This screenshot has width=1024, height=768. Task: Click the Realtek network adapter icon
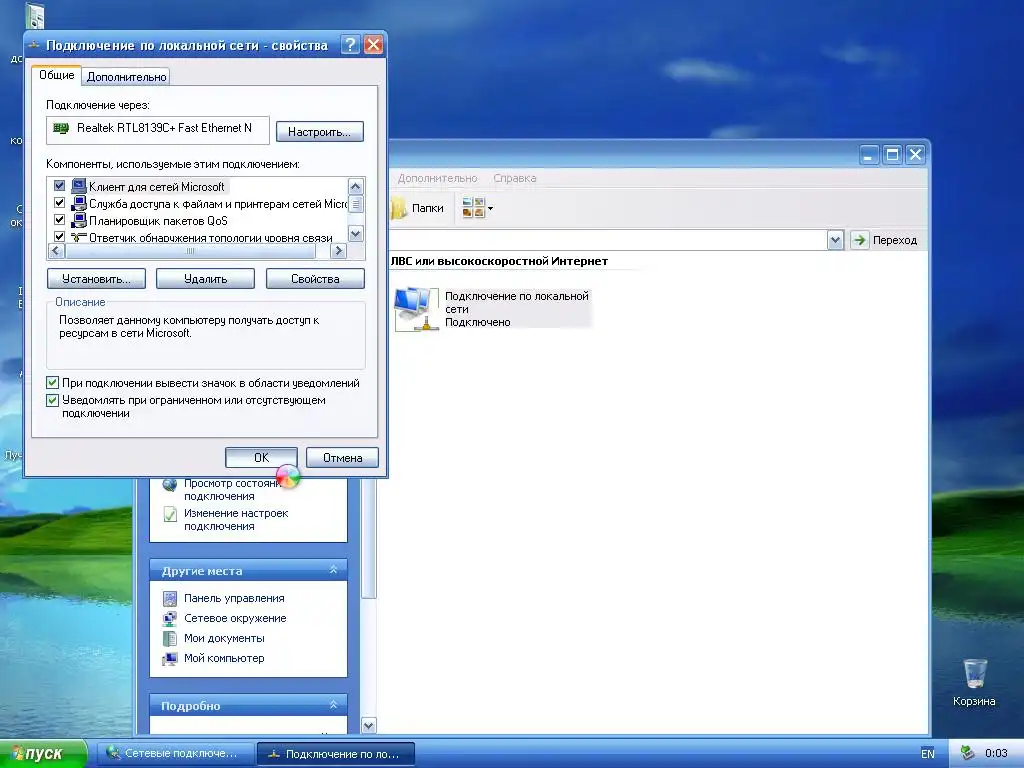61,129
